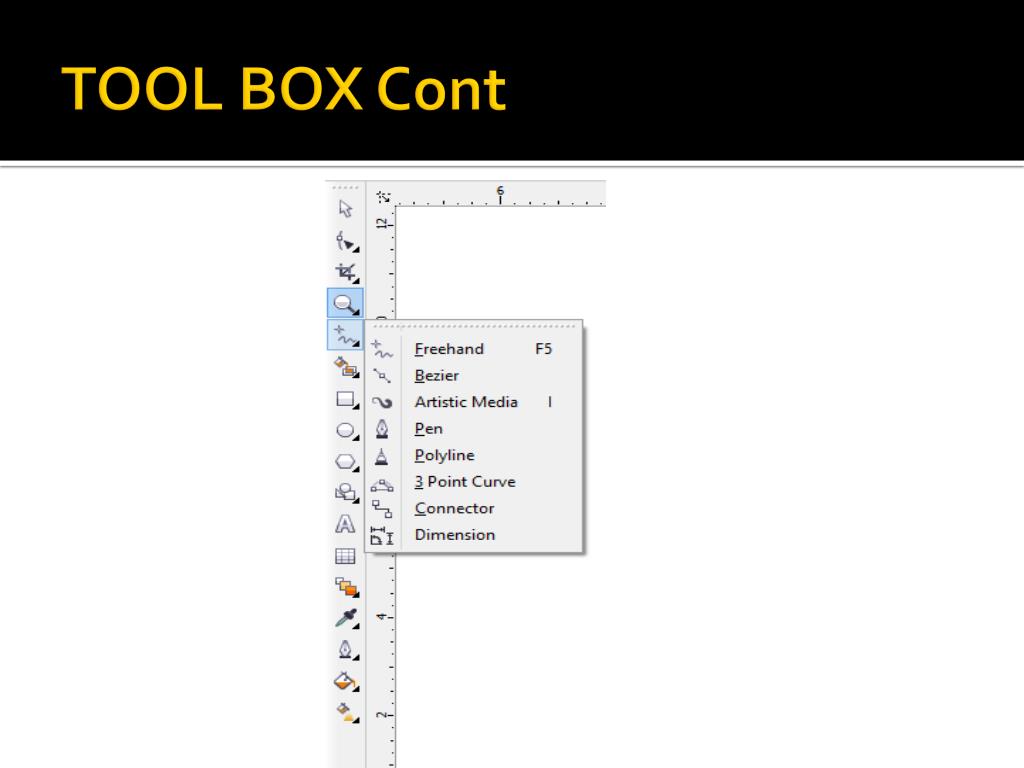Select Artistic Media in the flyout
The width and height of the screenshot is (1024, 768).
(473, 402)
